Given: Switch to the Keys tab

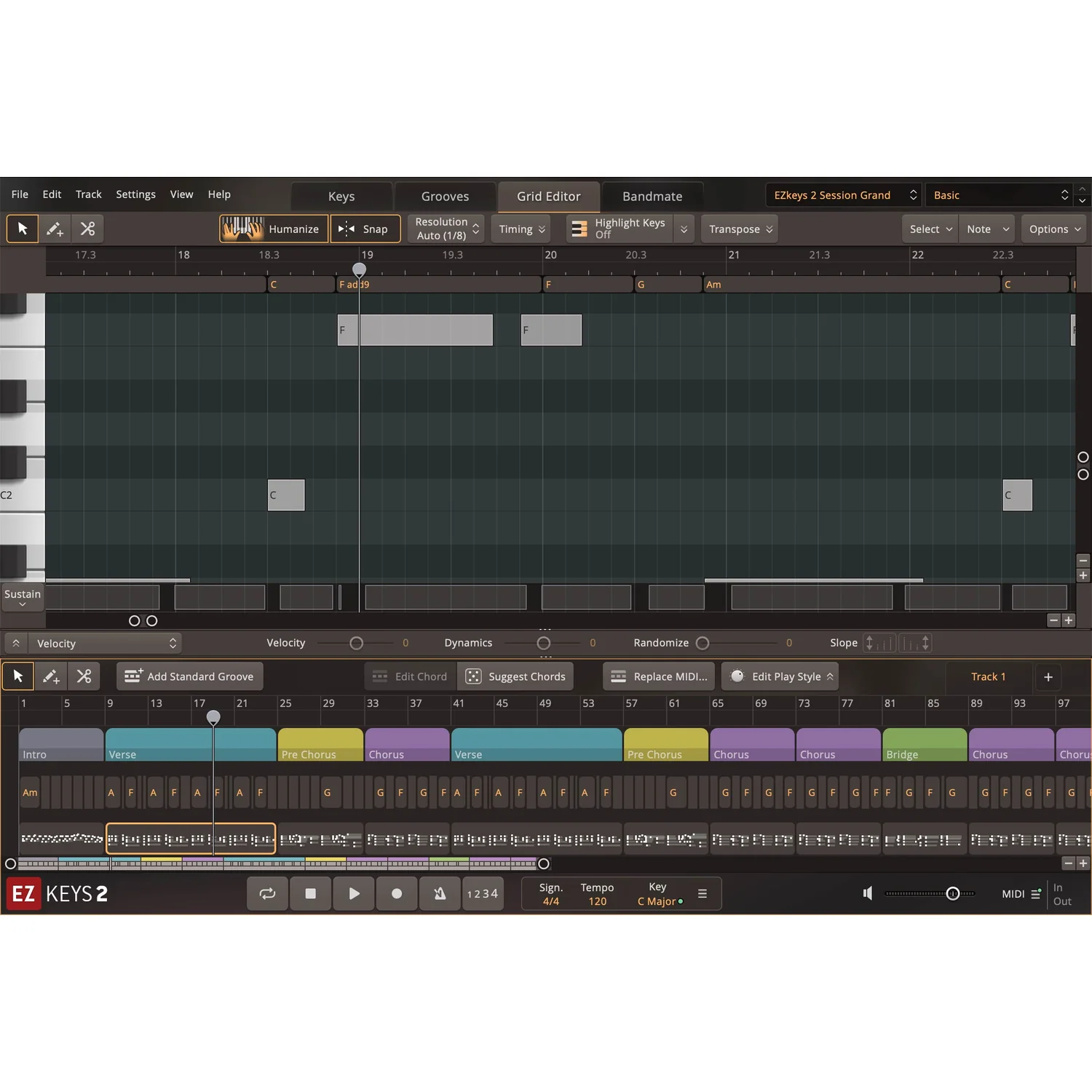Looking at the screenshot, I should click(341, 197).
